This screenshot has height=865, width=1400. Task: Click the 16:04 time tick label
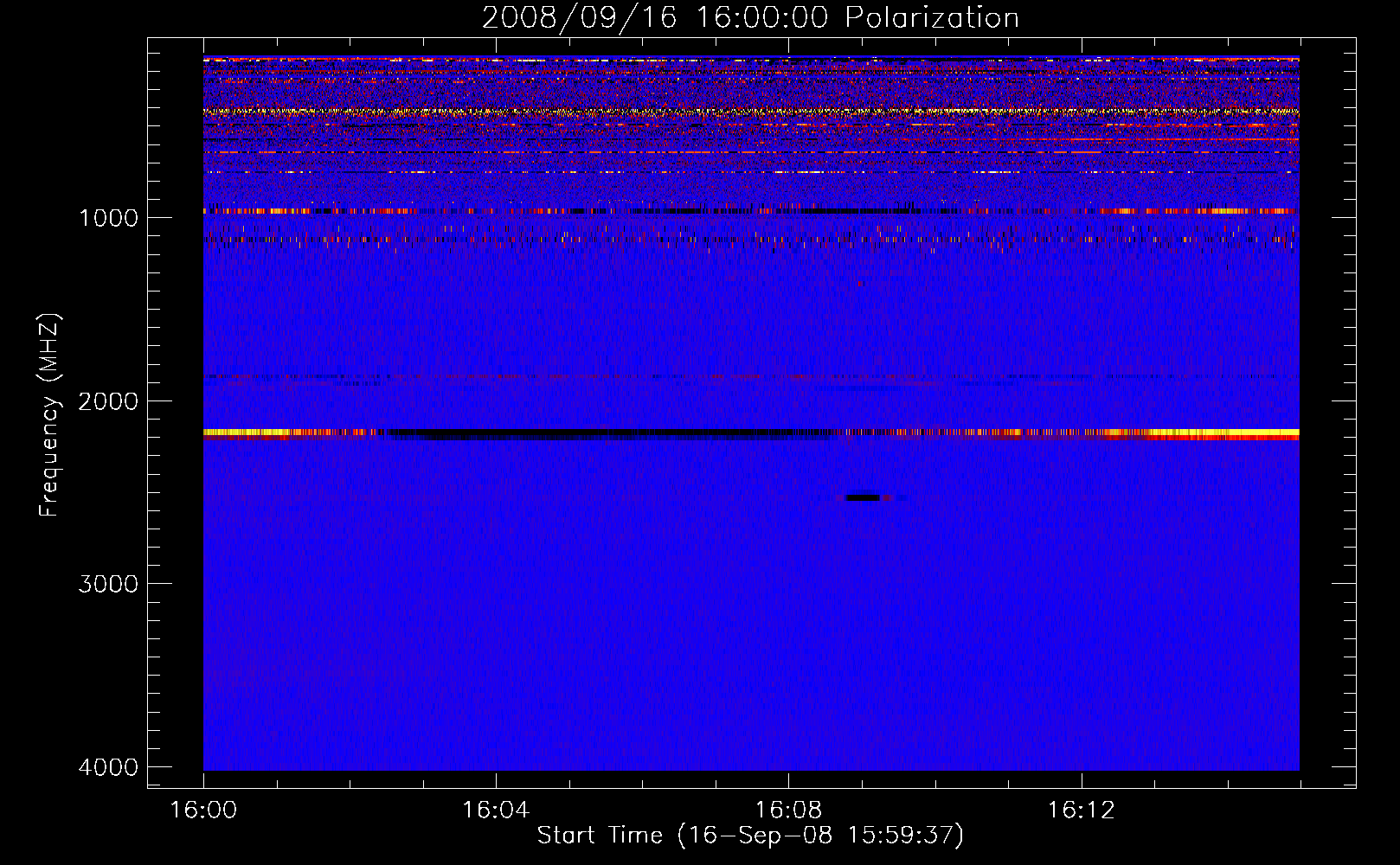(x=496, y=811)
